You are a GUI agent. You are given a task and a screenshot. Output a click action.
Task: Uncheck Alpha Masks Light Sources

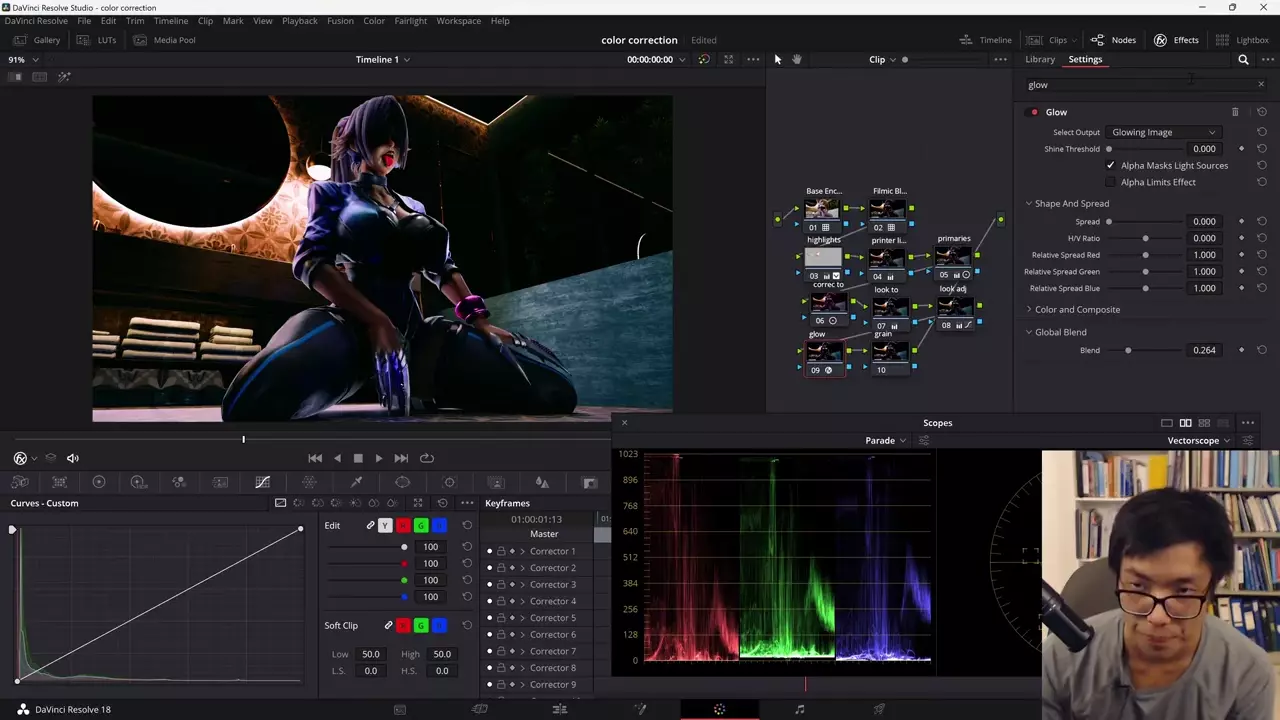[x=1110, y=166]
